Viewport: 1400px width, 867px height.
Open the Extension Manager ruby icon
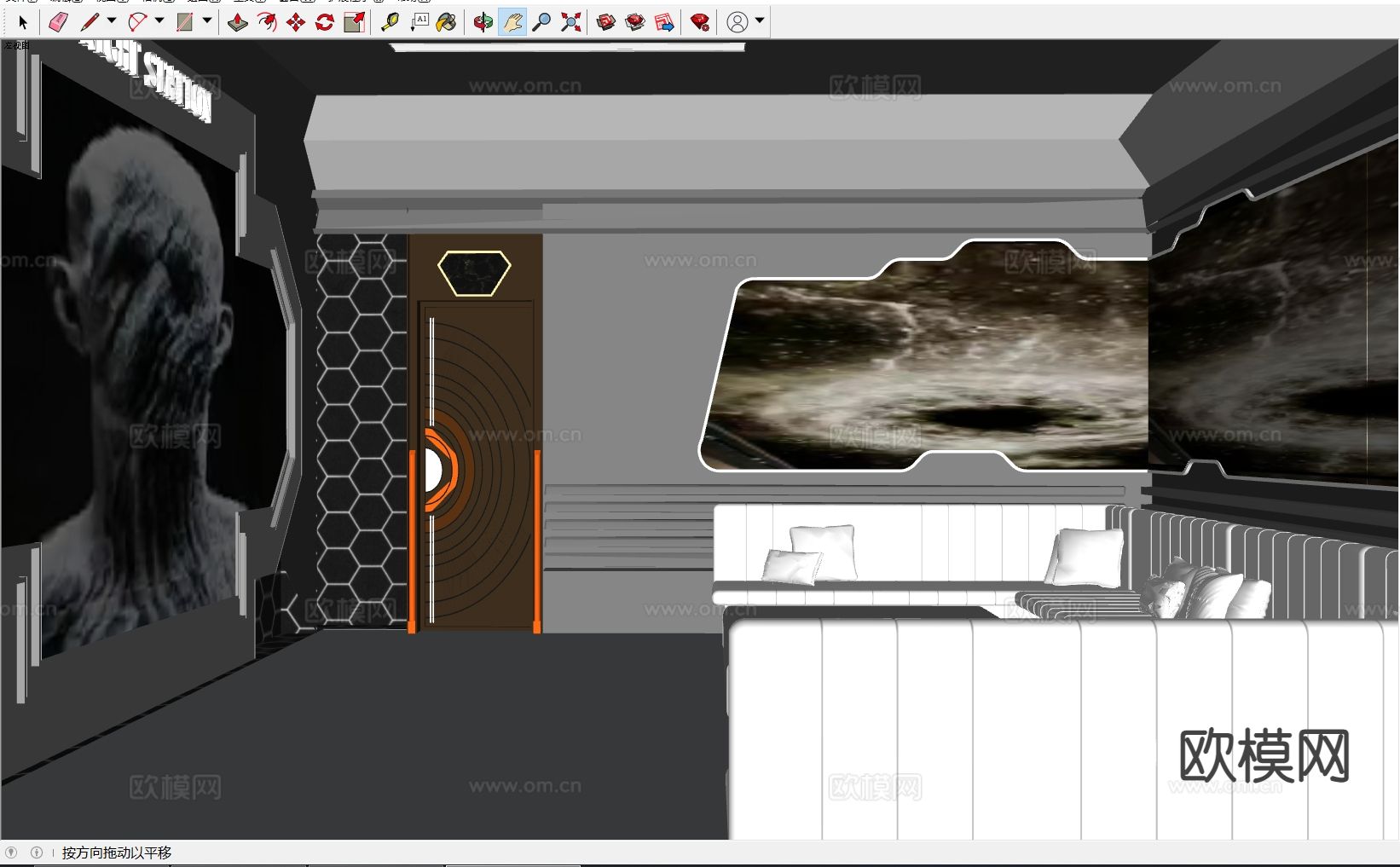700,22
